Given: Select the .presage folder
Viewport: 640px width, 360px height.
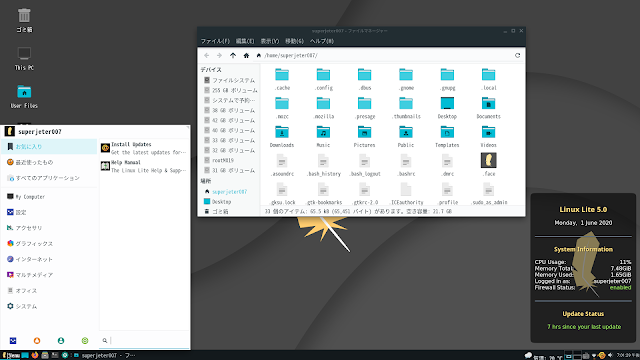Looking at the screenshot, I should 364,108.
